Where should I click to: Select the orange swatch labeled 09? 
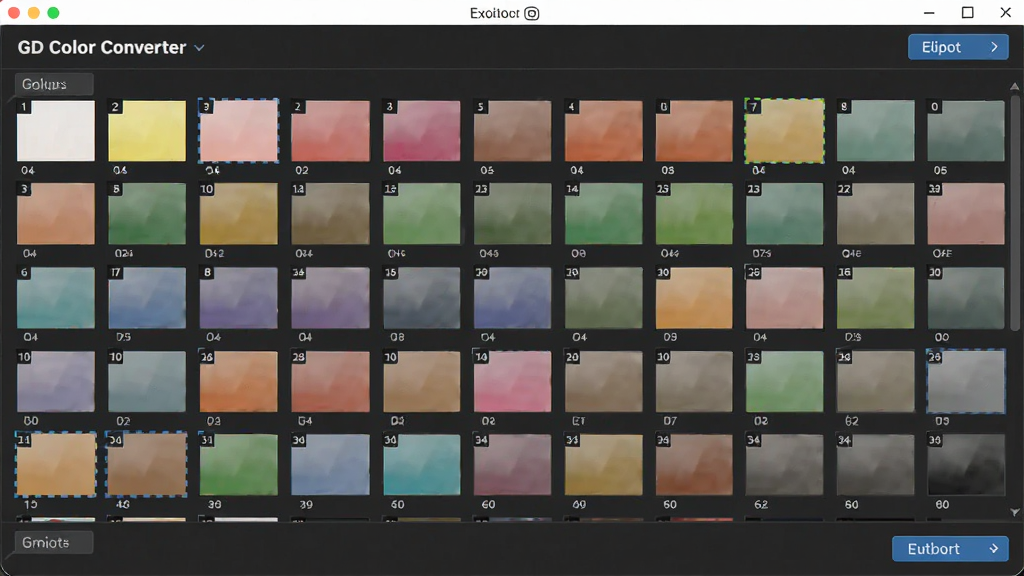(x=694, y=297)
